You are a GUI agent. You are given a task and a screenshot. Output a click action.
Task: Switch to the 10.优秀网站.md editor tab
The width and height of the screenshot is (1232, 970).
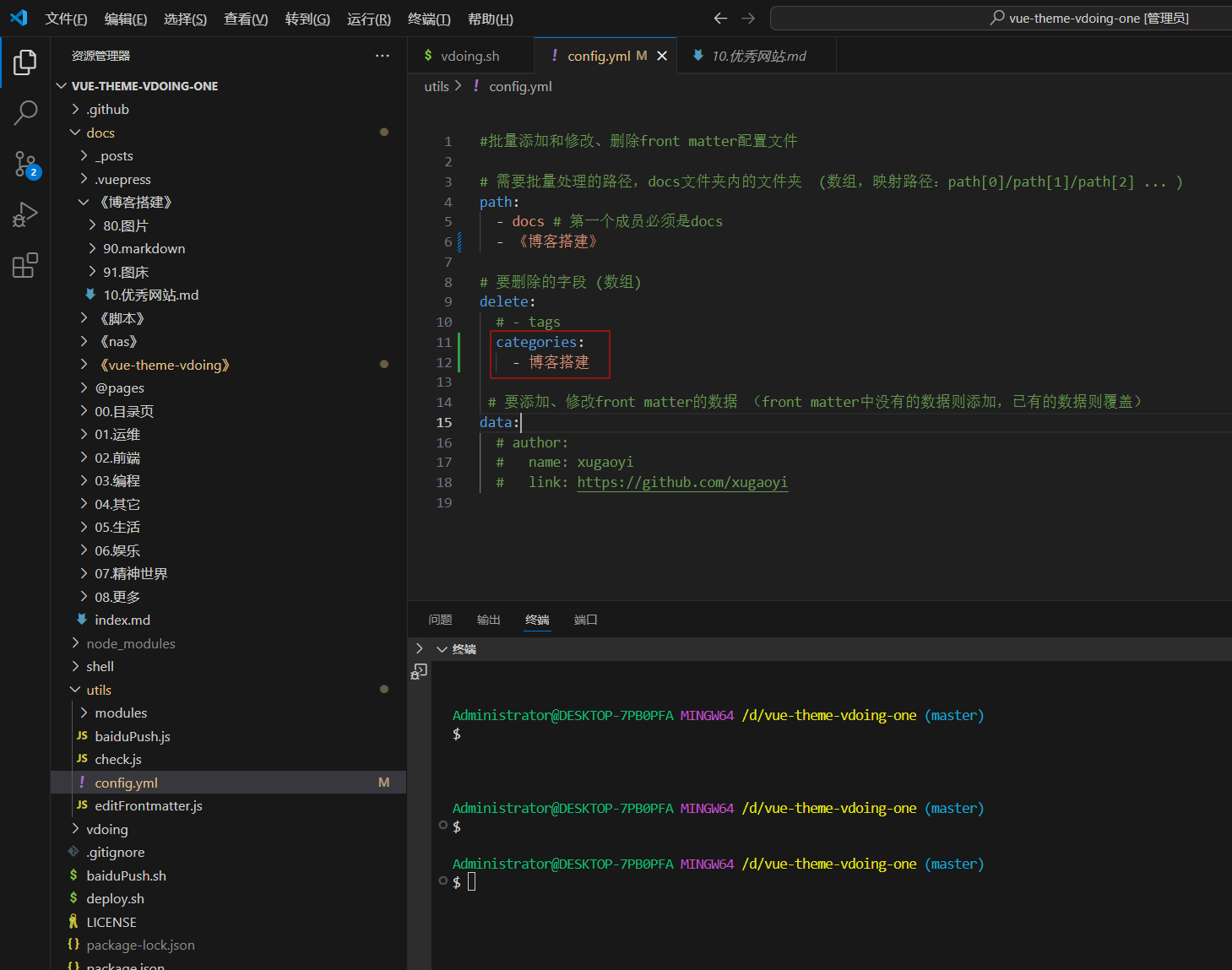[757, 56]
